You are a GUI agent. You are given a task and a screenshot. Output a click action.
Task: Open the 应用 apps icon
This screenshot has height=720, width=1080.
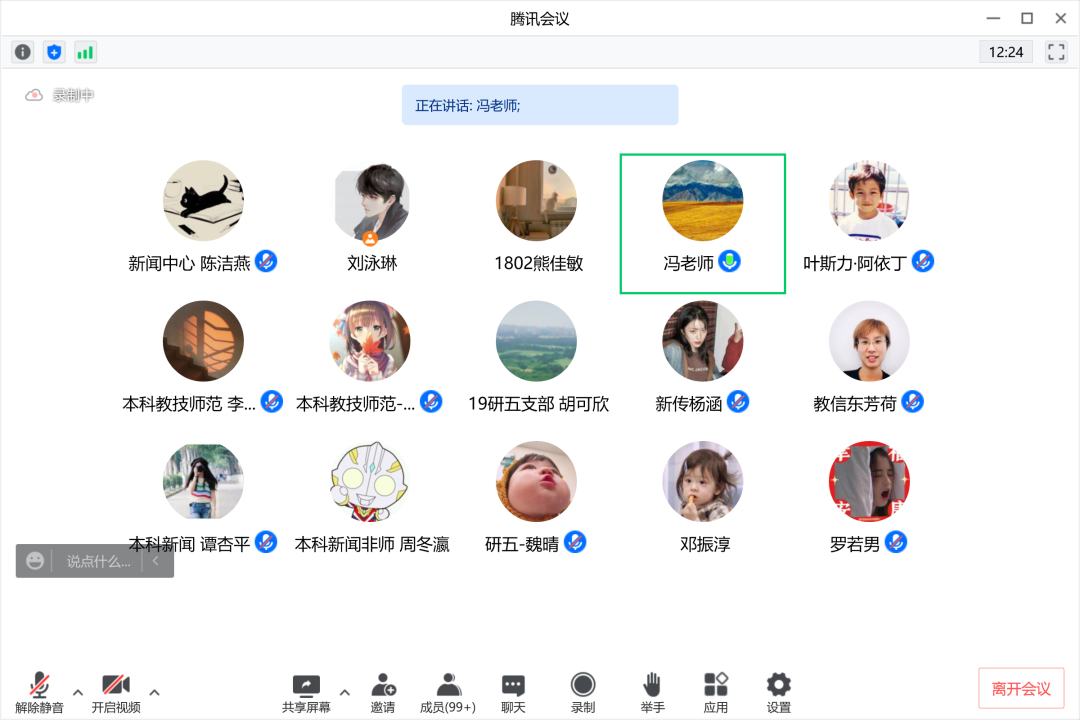[x=716, y=691]
